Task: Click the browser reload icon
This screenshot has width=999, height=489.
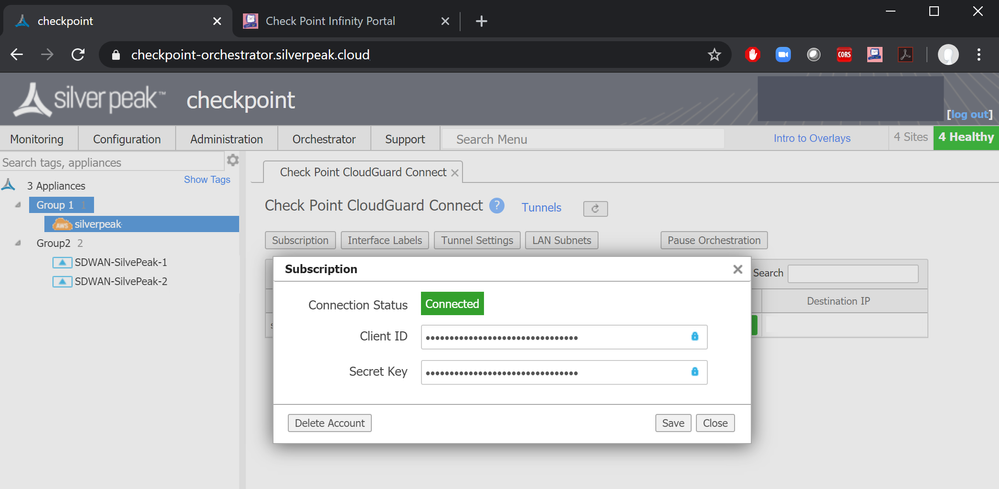Action: tap(78, 55)
